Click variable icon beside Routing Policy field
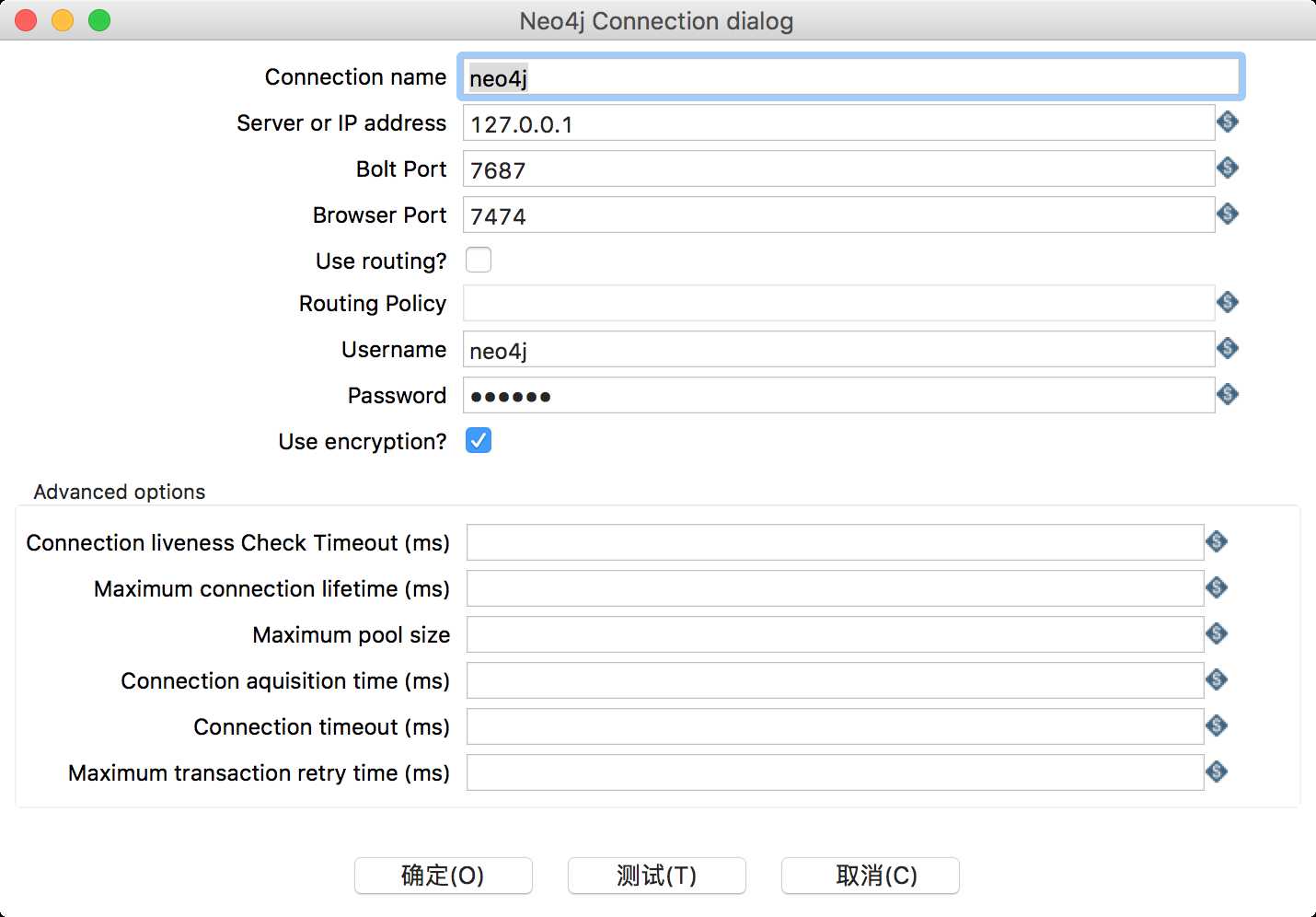Image resolution: width=1316 pixels, height=917 pixels. (1227, 302)
